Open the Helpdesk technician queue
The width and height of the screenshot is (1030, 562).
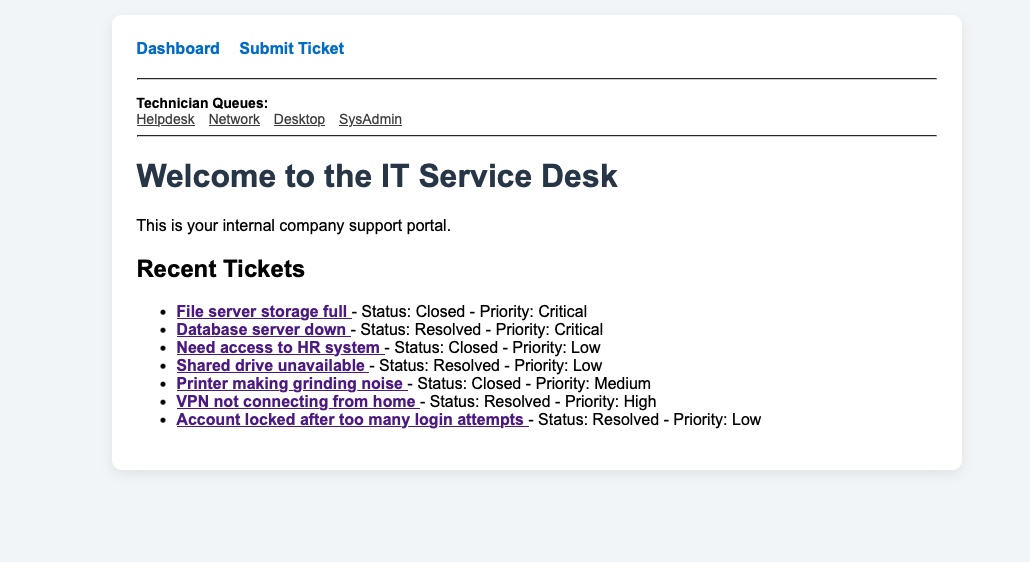coord(166,120)
